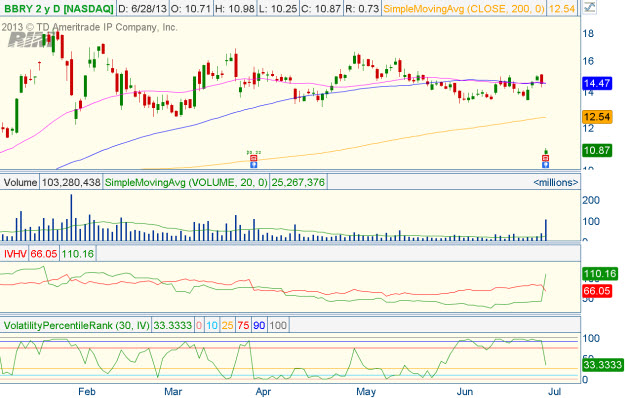
Task: Click the orange 25 level swatch label
Action: tap(227, 325)
